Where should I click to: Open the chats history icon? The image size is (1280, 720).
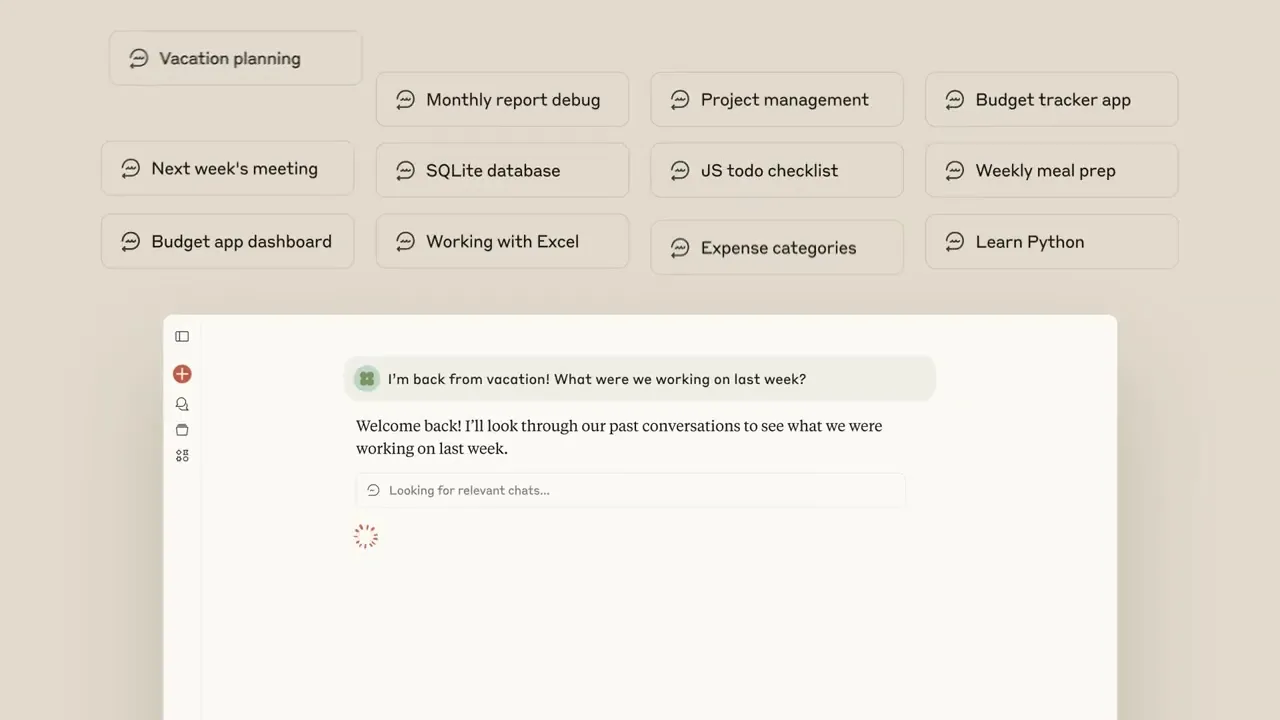pos(182,404)
